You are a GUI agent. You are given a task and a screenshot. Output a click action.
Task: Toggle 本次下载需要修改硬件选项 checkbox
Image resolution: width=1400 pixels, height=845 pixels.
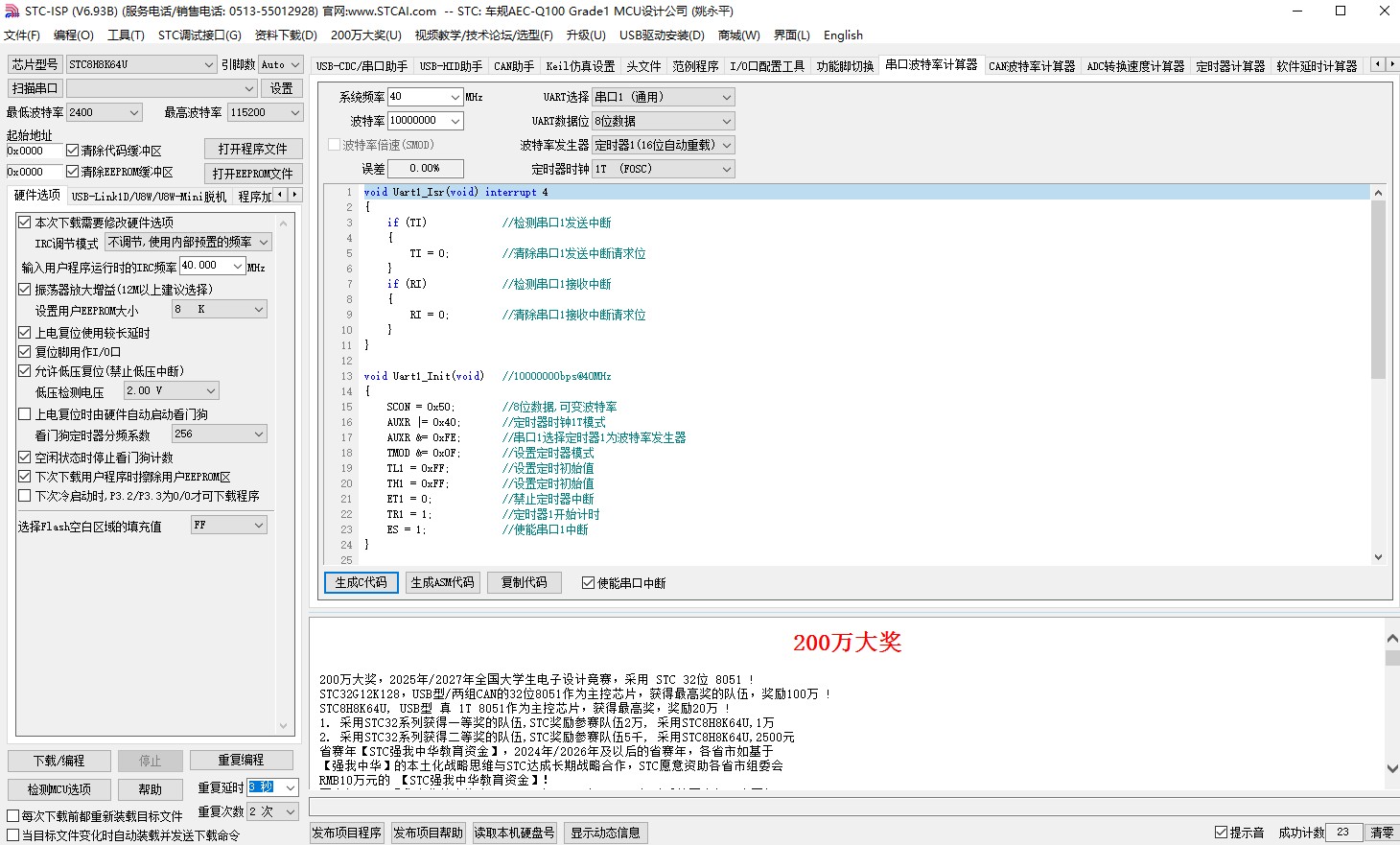point(25,222)
